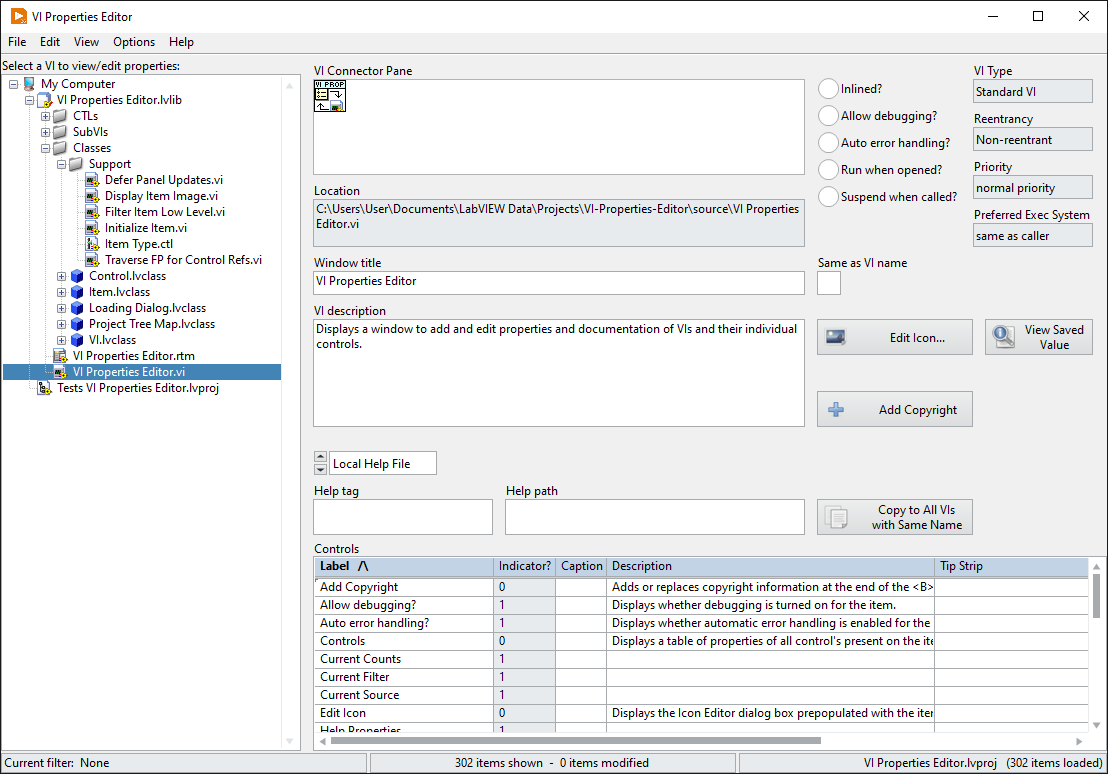Viewport: 1108px width, 774px height.
Task: Select the Add Copyright row in Controls table
Action: coord(701,587)
